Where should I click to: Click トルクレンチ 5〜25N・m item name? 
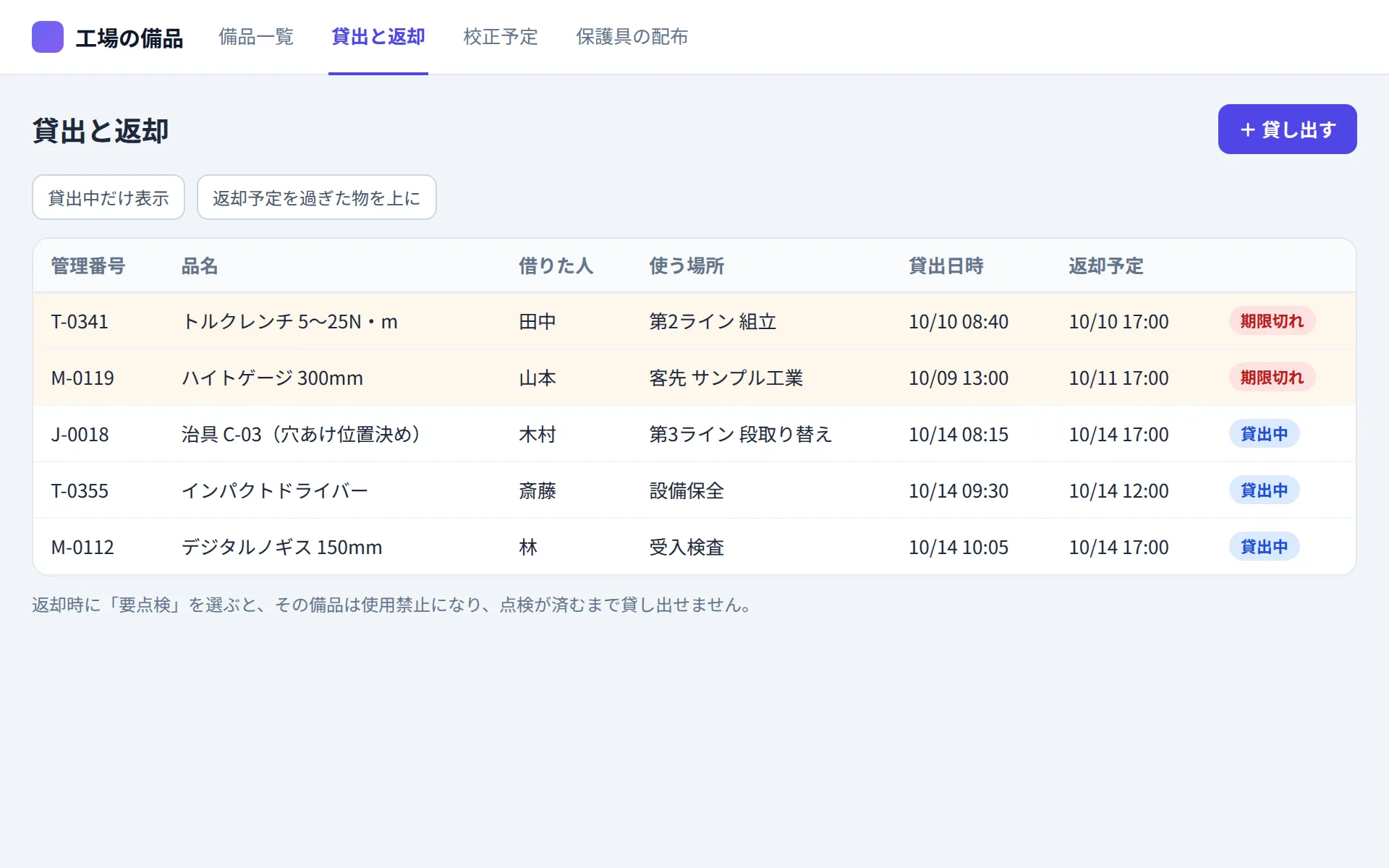point(289,322)
